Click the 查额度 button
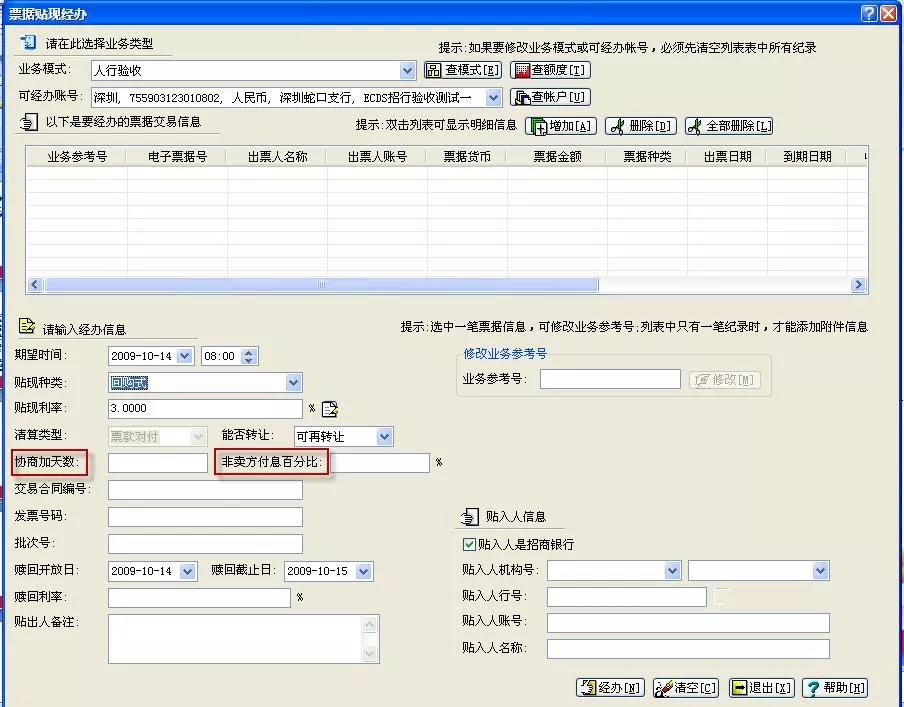The height and width of the screenshot is (707, 904). click(550, 70)
